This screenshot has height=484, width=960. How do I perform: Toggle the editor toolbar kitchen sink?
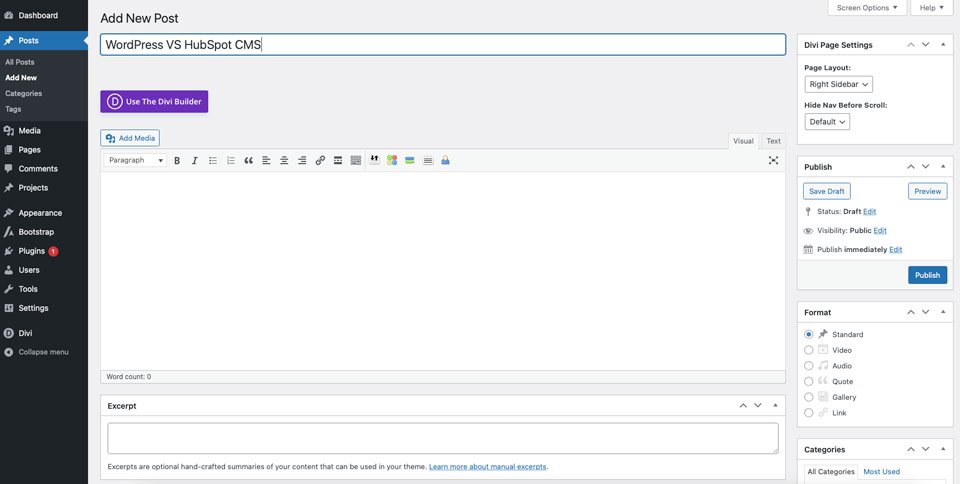356,160
